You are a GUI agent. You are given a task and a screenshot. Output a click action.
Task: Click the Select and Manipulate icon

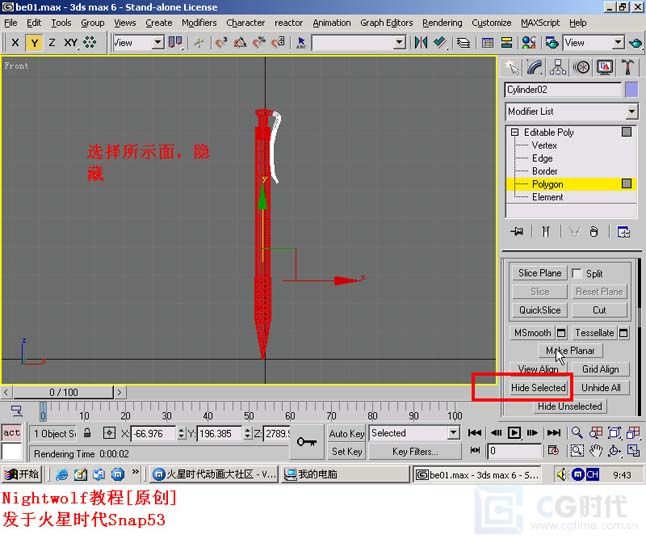pyautogui.click(x=199, y=42)
